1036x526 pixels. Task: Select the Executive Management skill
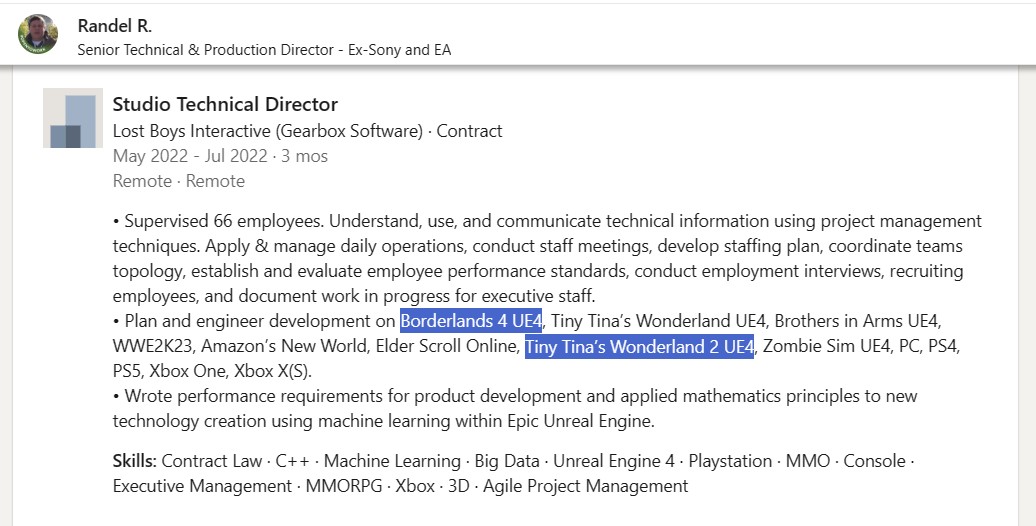(198, 486)
